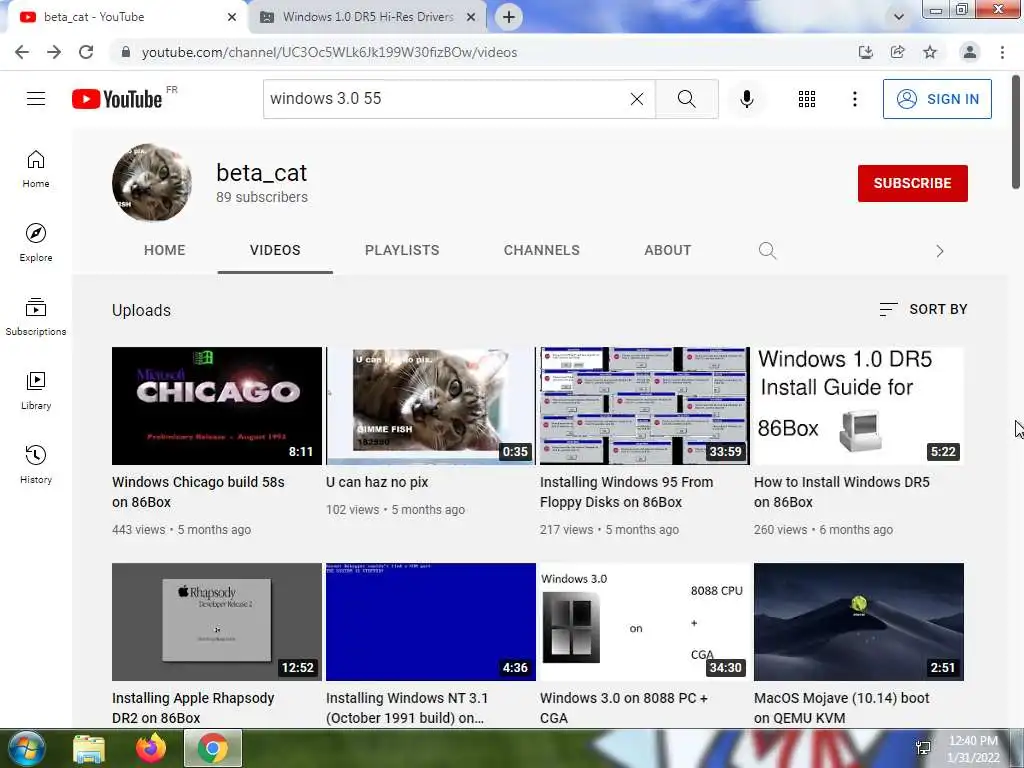This screenshot has width=1024, height=768.
Task: Open a new browser tab
Action: 509,17
